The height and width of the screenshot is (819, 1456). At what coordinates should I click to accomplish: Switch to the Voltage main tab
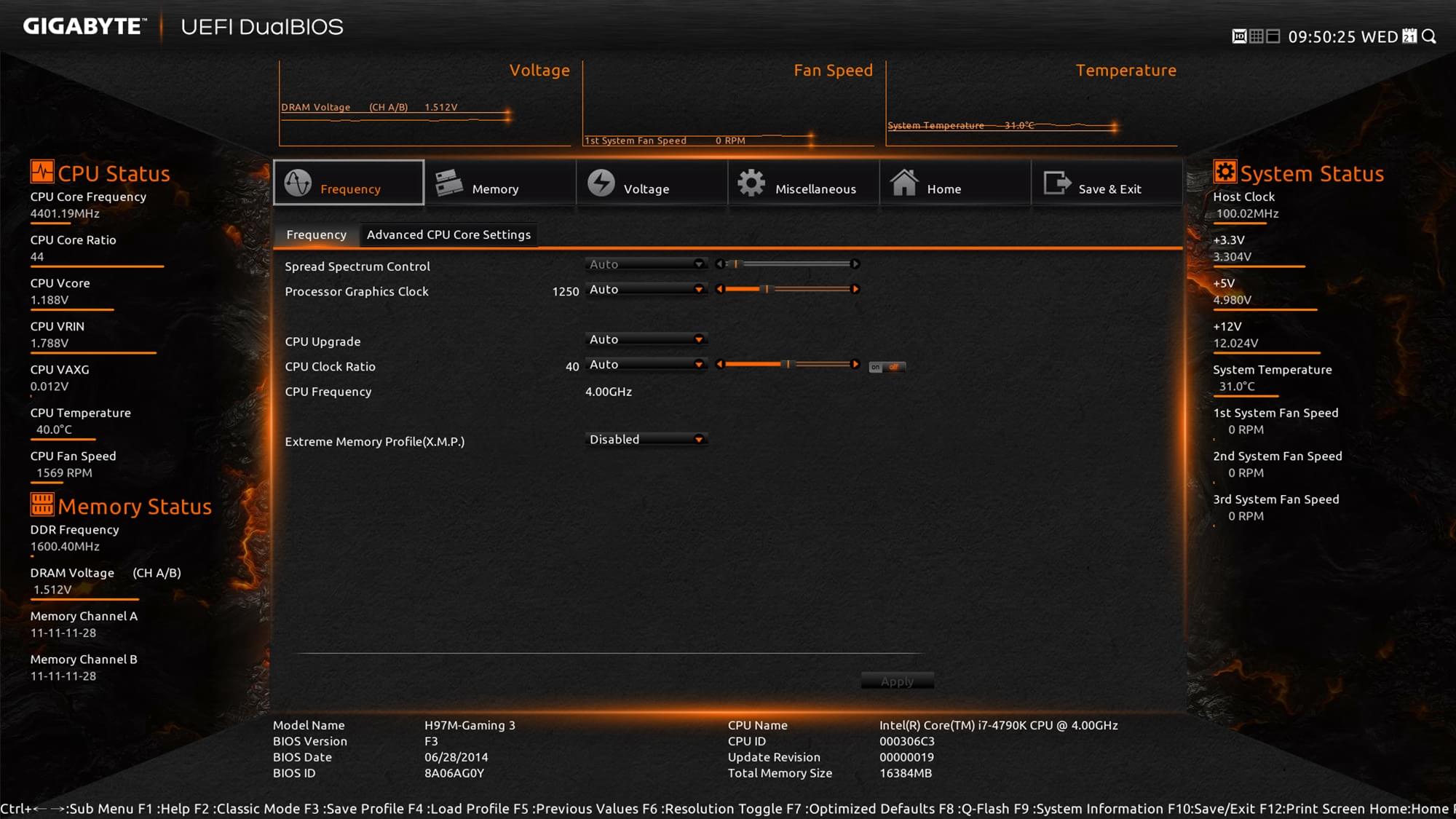(x=652, y=182)
